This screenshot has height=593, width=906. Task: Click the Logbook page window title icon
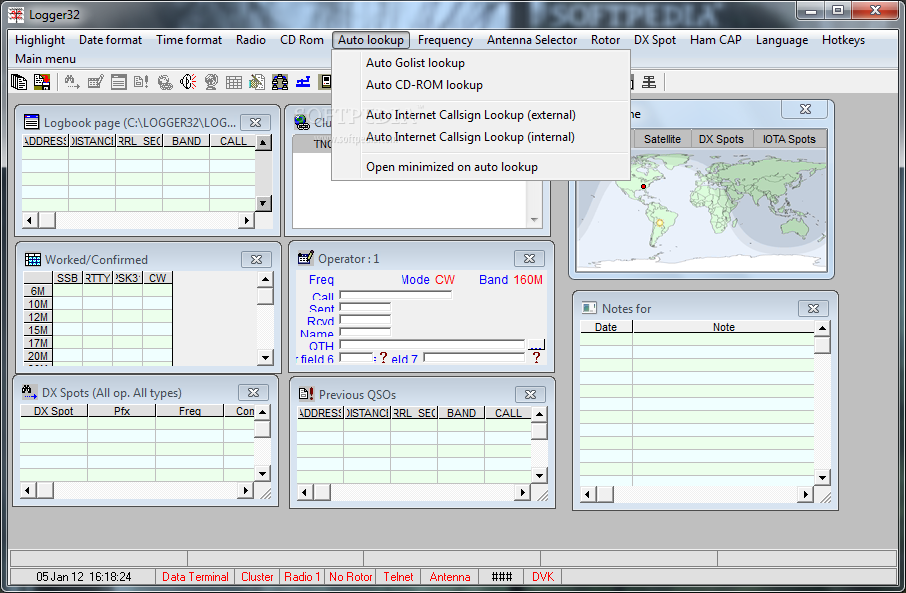pos(31,122)
